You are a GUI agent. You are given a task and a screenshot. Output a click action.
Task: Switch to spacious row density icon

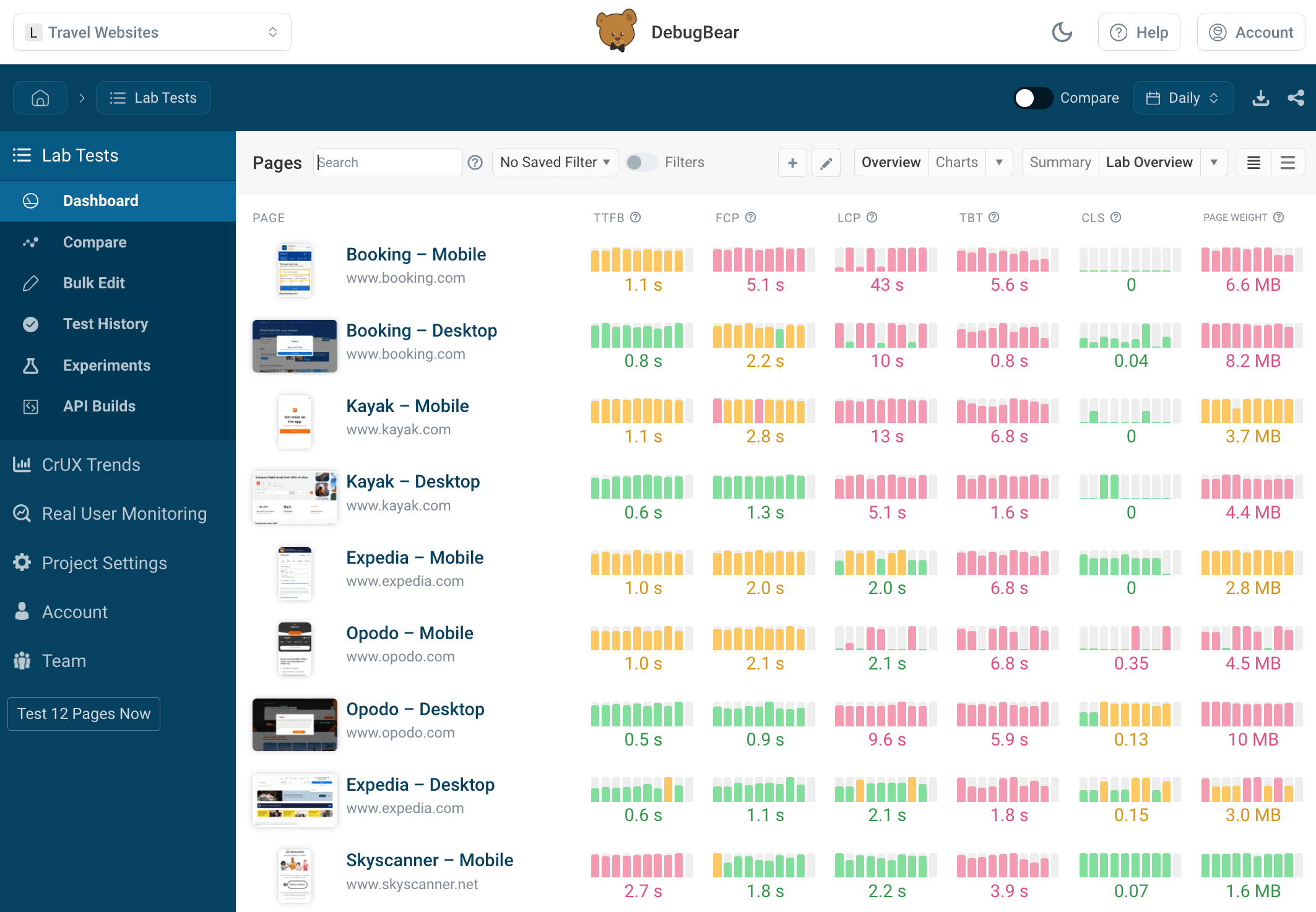click(x=1288, y=163)
